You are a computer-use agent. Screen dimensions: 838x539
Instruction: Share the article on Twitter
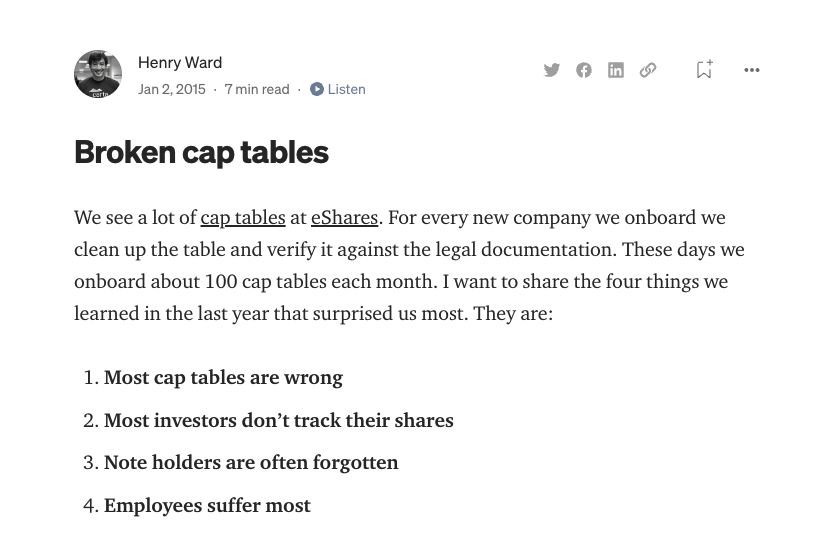click(x=552, y=70)
